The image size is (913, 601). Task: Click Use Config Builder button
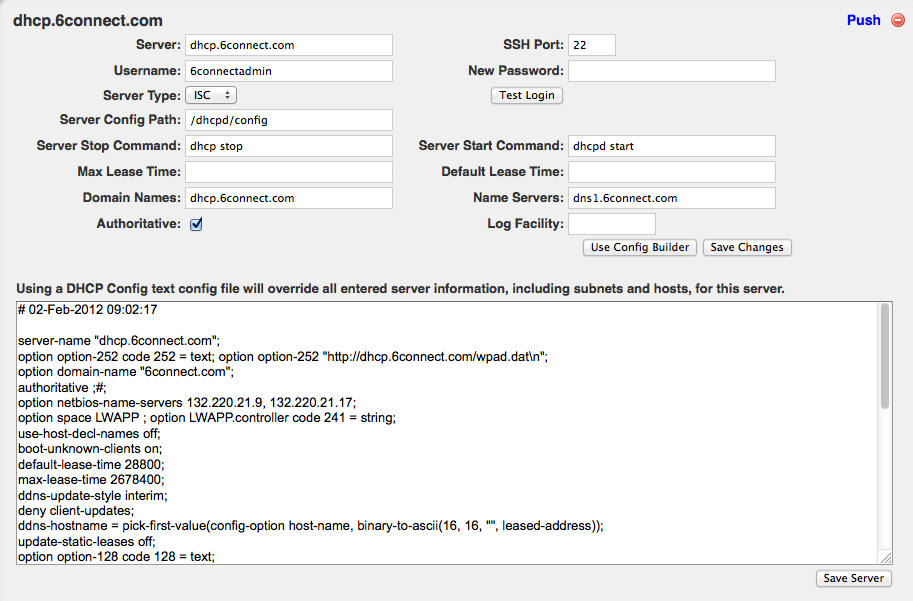(x=639, y=248)
